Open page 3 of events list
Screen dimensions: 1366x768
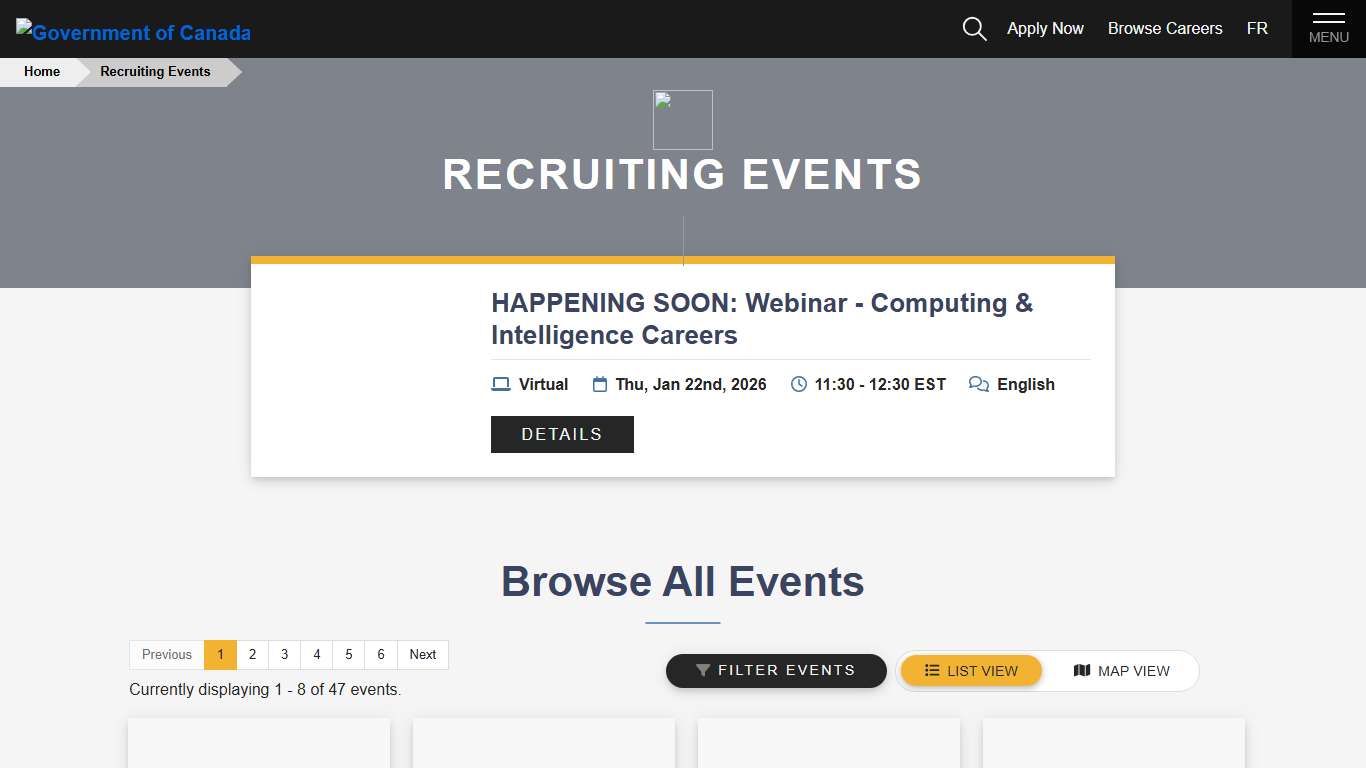284,654
